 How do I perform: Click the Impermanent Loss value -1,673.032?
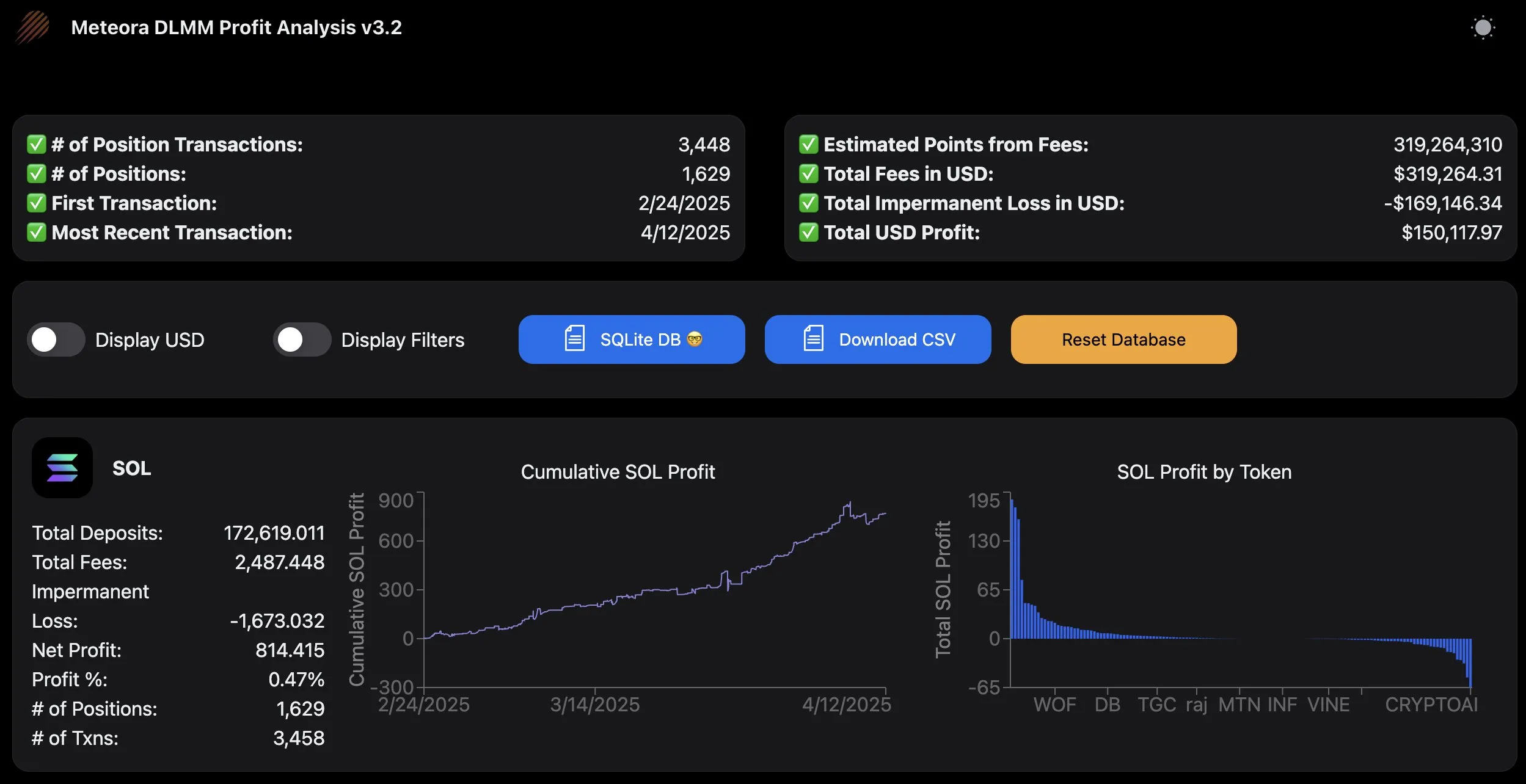pos(277,621)
